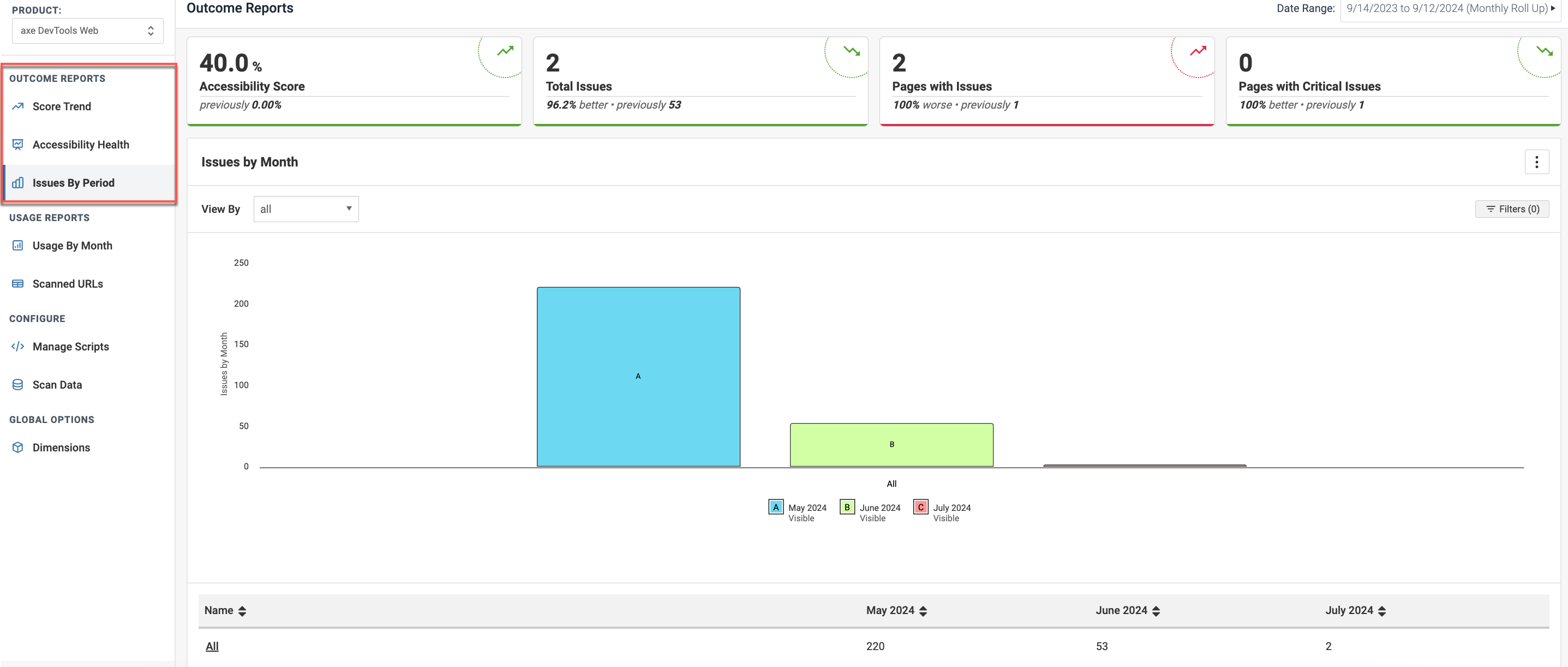Click the Usage By Month icon
The width and height of the screenshot is (1568, 667).
(17, 246)
